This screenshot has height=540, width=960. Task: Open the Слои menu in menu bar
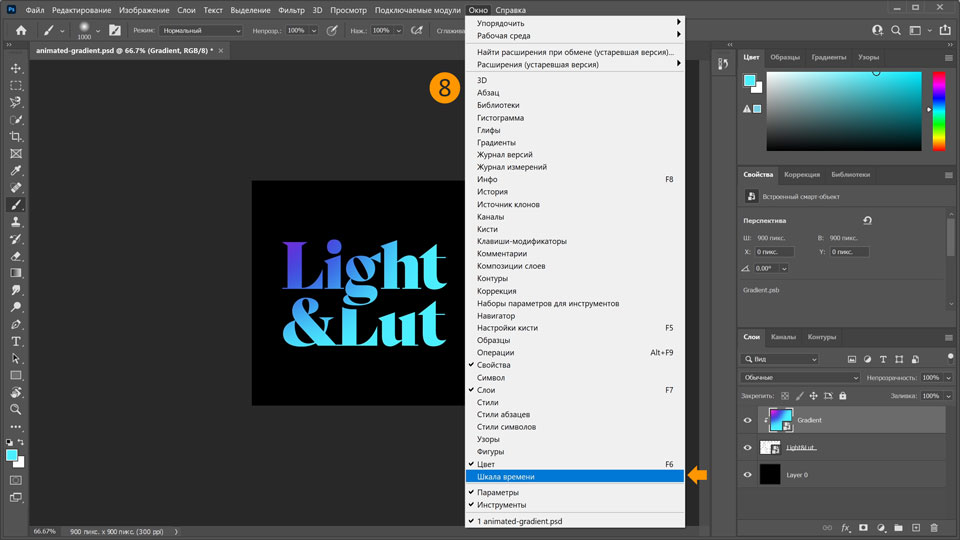pos(186,10)
